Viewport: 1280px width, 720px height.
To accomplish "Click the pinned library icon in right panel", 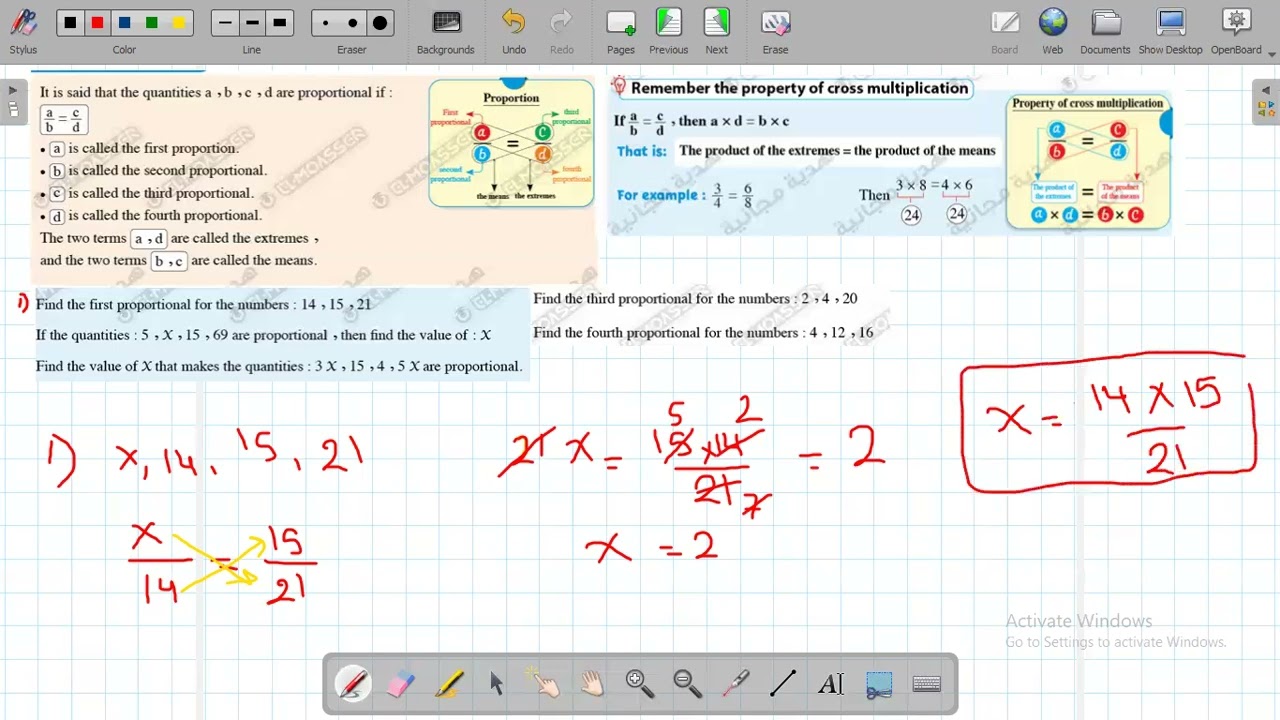I will 1266,109.
